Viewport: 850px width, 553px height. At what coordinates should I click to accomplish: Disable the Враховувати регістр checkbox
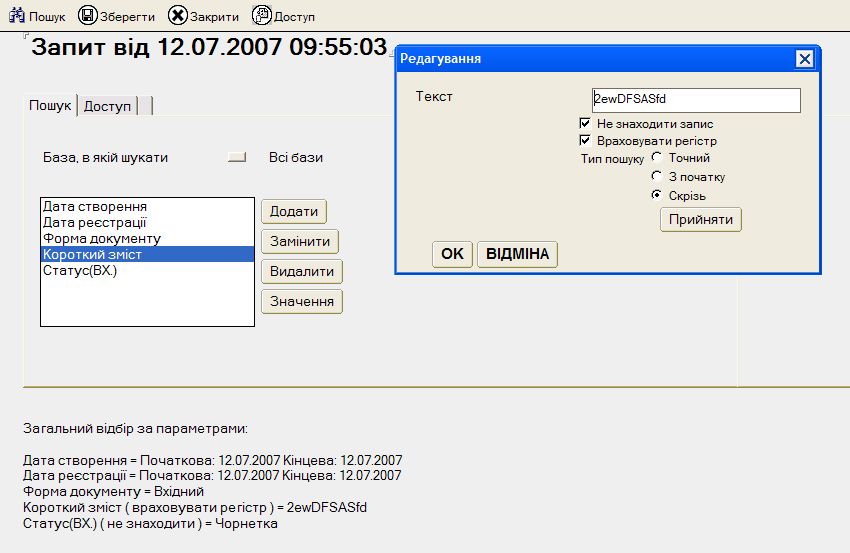(x=585, y=141)
